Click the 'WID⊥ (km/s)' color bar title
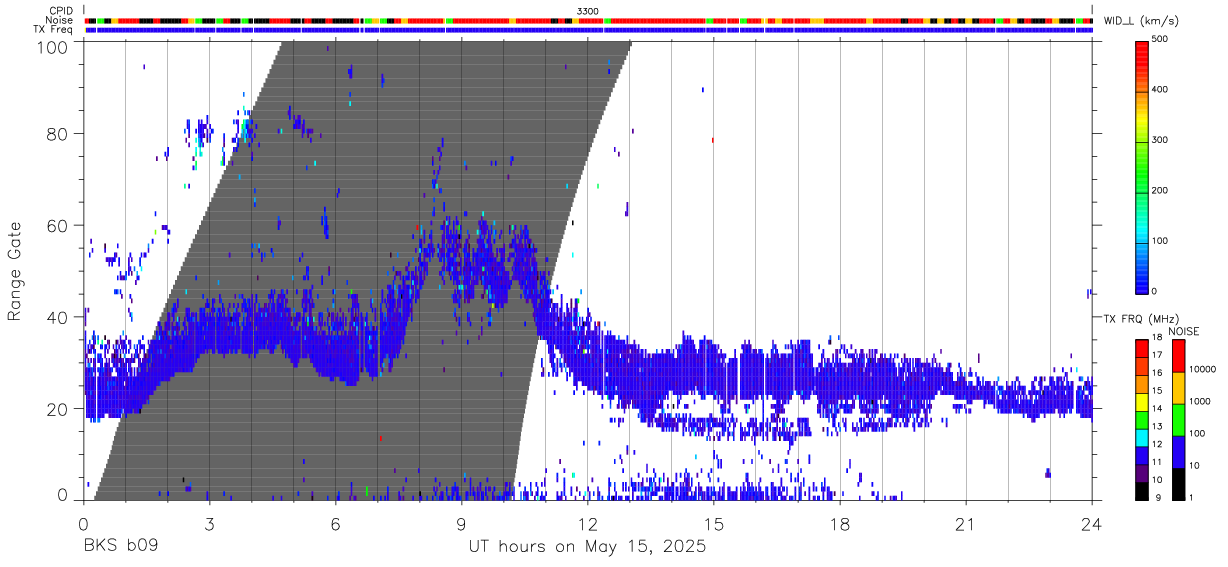 (1141, 20)
